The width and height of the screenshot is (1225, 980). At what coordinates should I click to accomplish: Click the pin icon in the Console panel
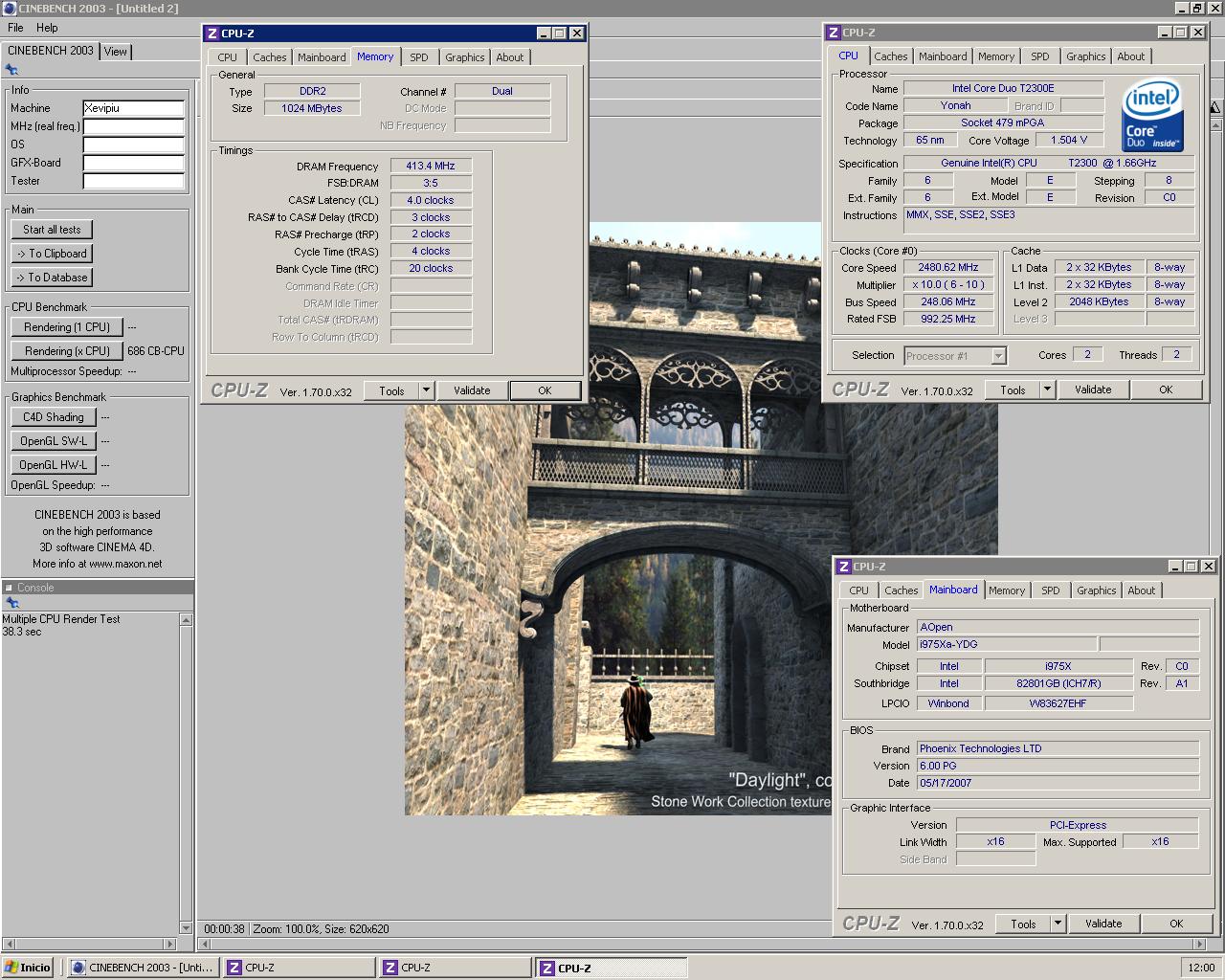point(11,603)
